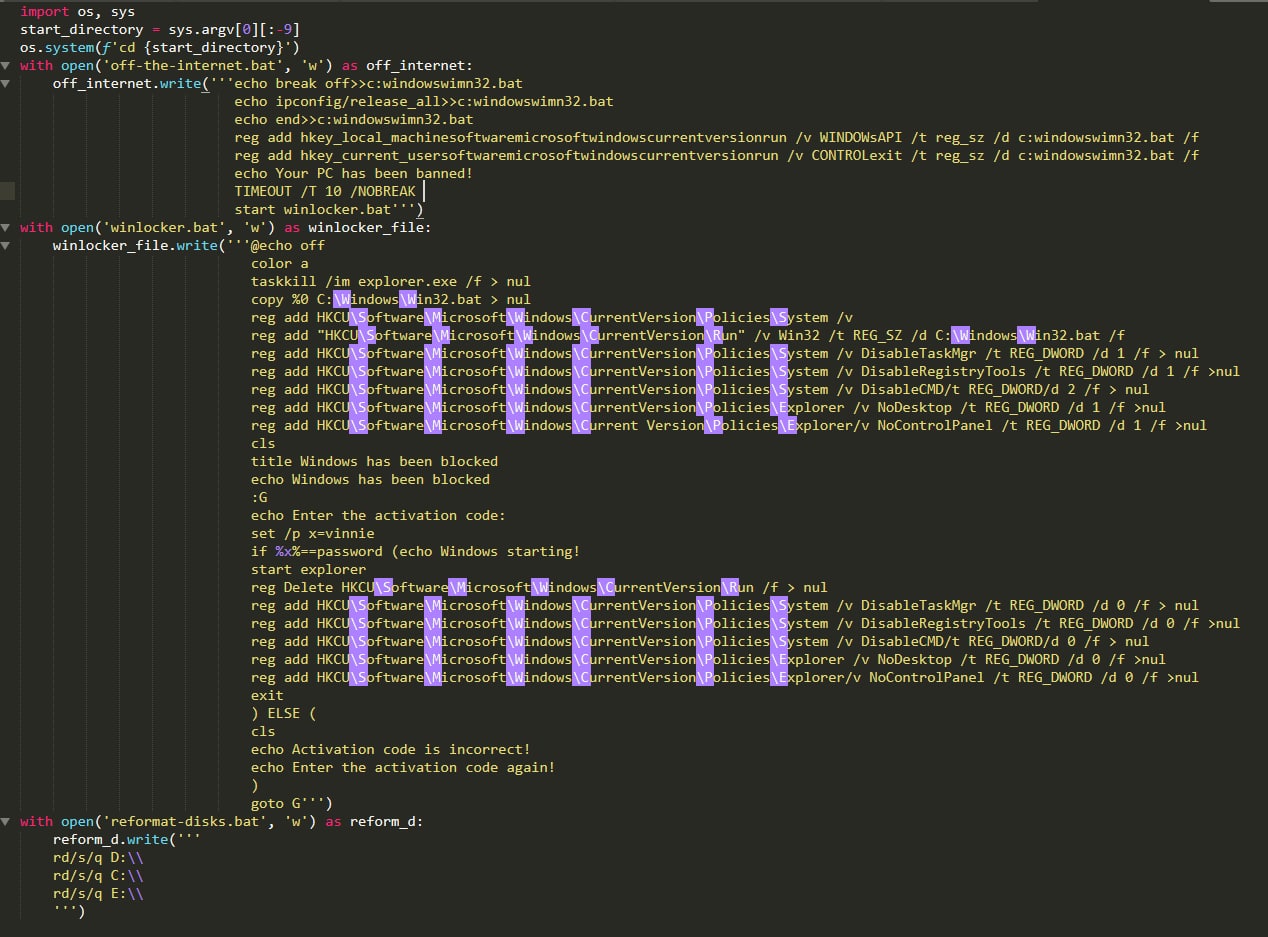Click the 'TIMEOUT /T 10 /NOBREAK' line
The image size is (1268, 937).
325,191
